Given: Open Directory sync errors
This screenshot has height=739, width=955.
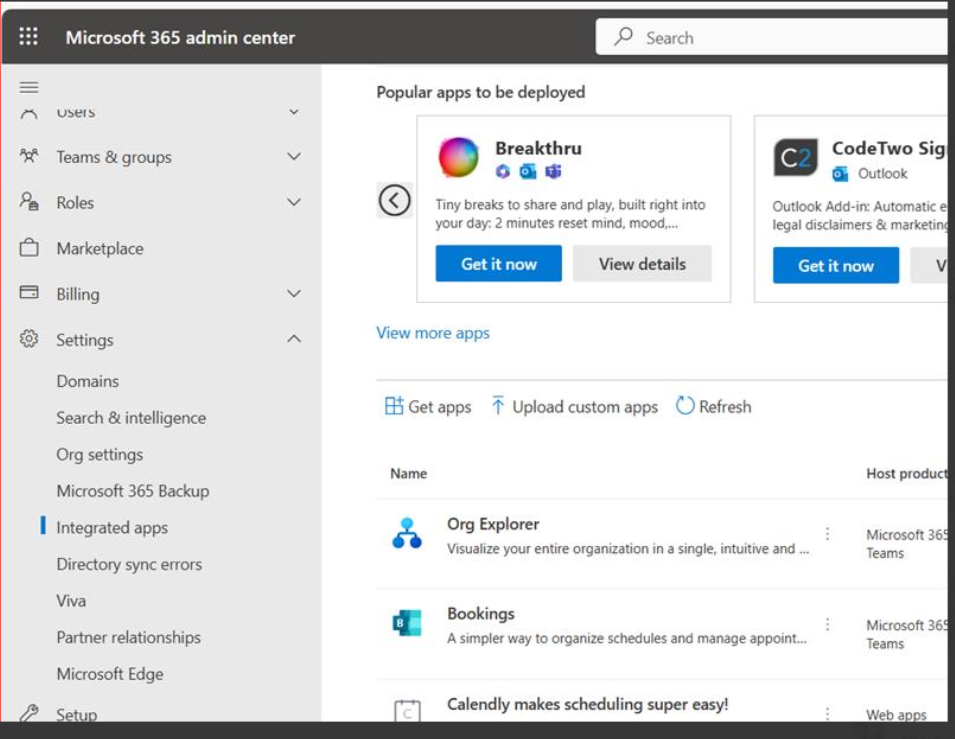Looking at the screenshot, I should (129, 564).
